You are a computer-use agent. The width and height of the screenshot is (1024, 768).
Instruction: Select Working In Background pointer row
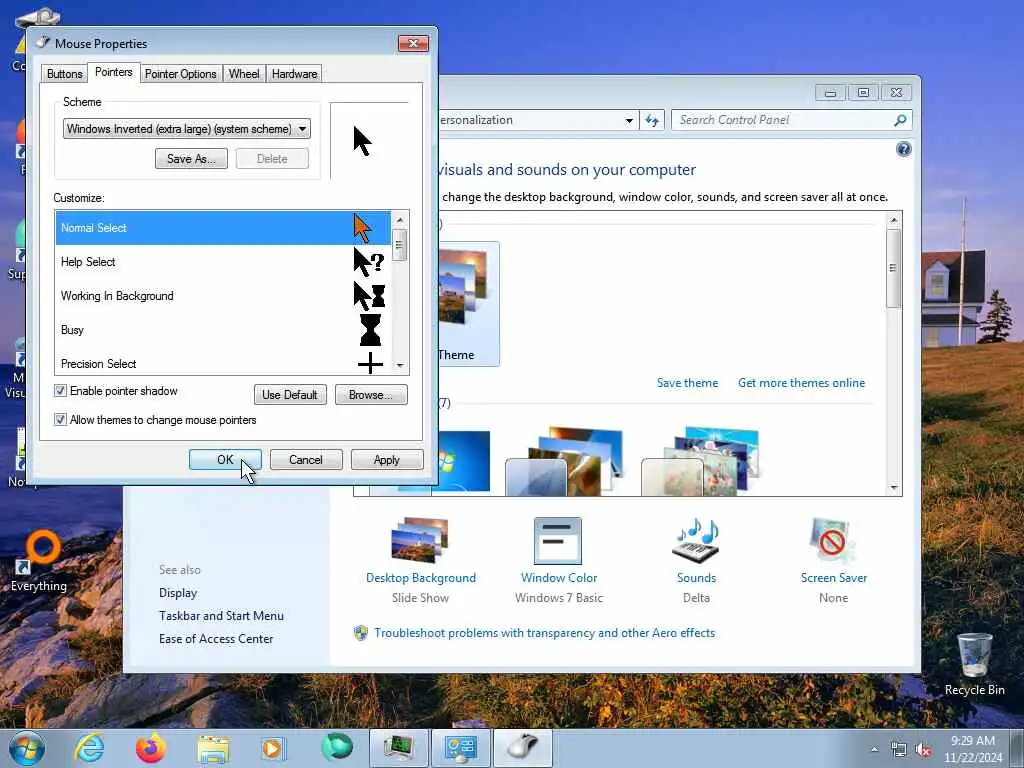(223, 296)
